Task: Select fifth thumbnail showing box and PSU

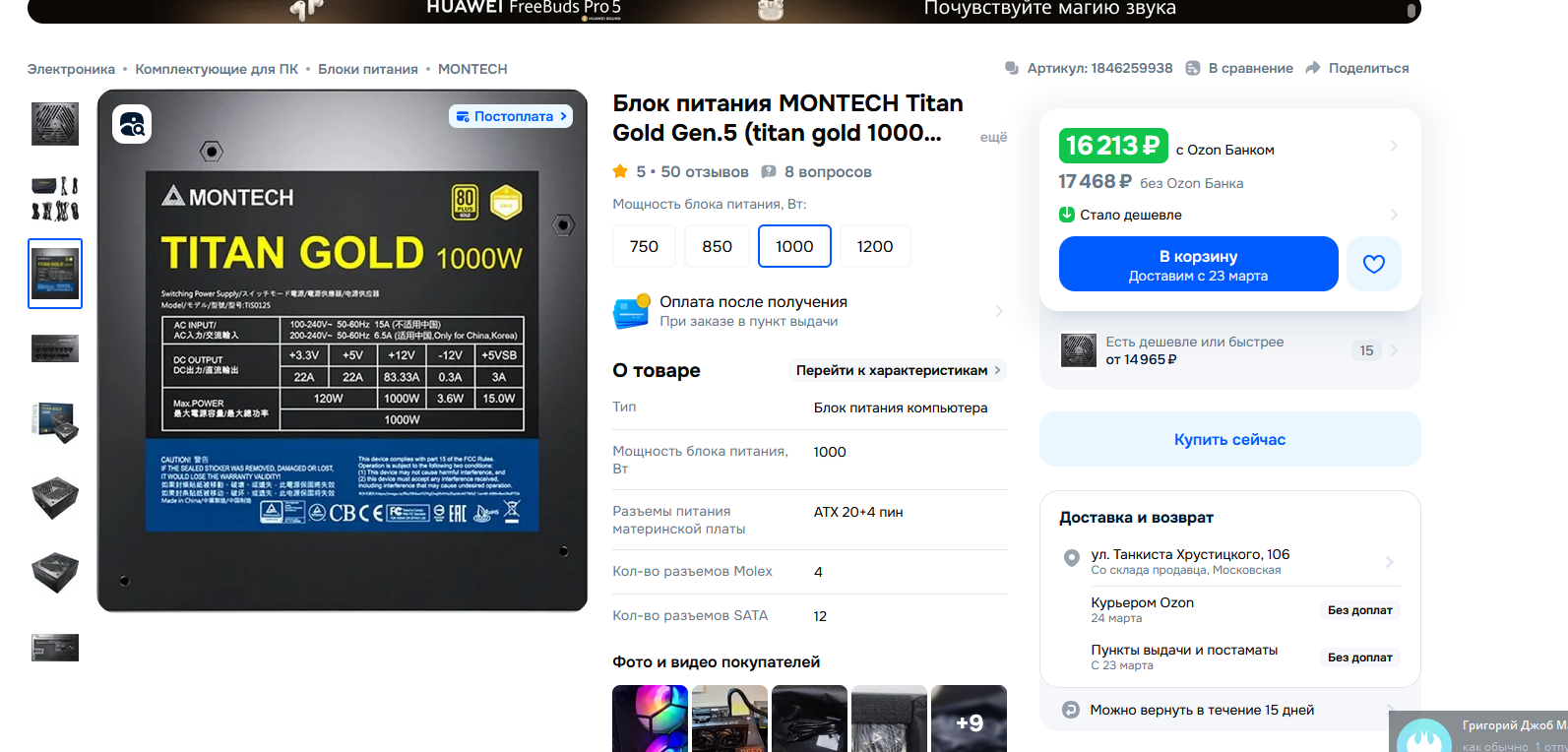Action: click(55, 422)
